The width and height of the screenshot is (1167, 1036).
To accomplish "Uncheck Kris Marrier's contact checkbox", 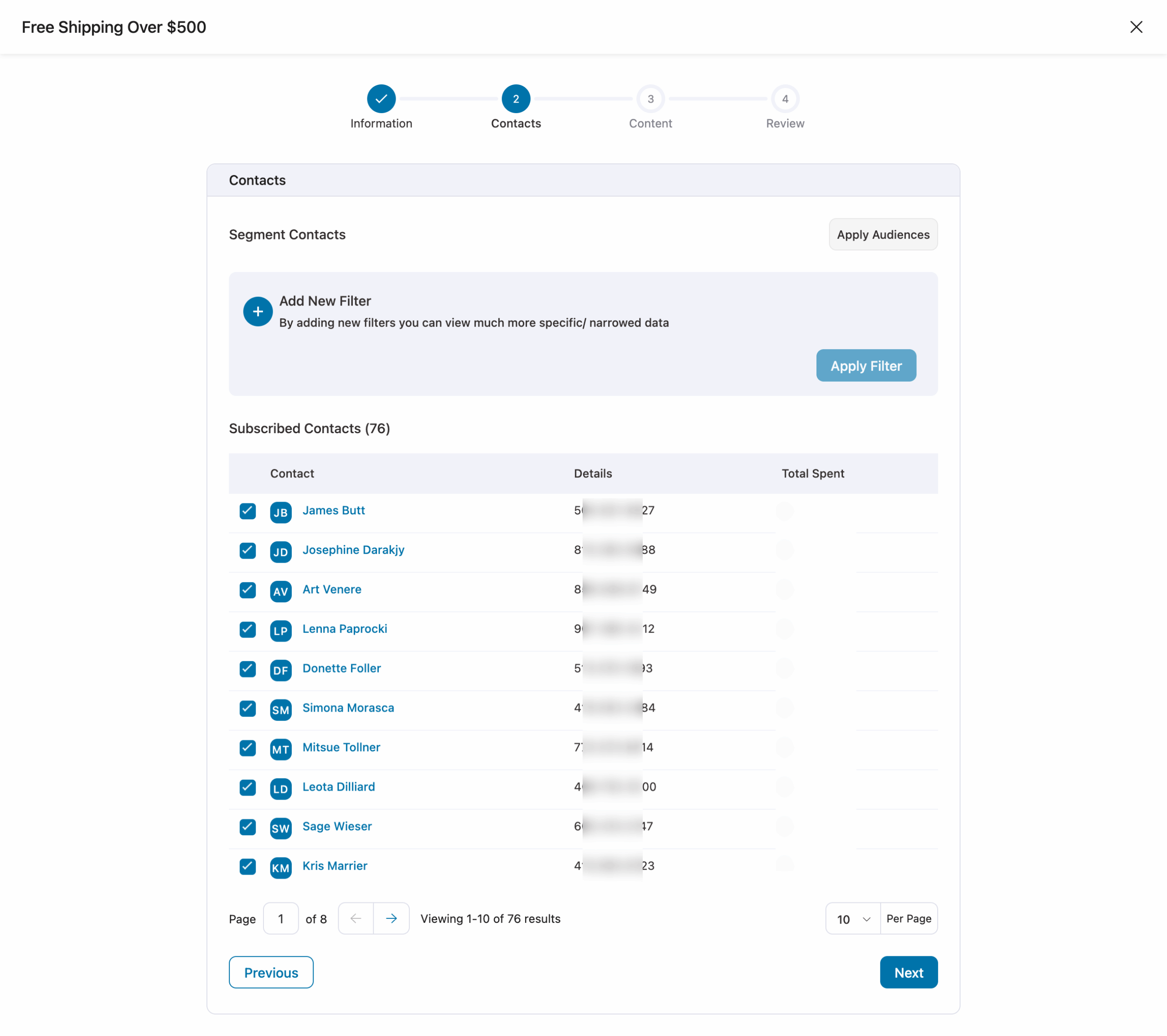I will pyautogui.click(x=247, y=866).
